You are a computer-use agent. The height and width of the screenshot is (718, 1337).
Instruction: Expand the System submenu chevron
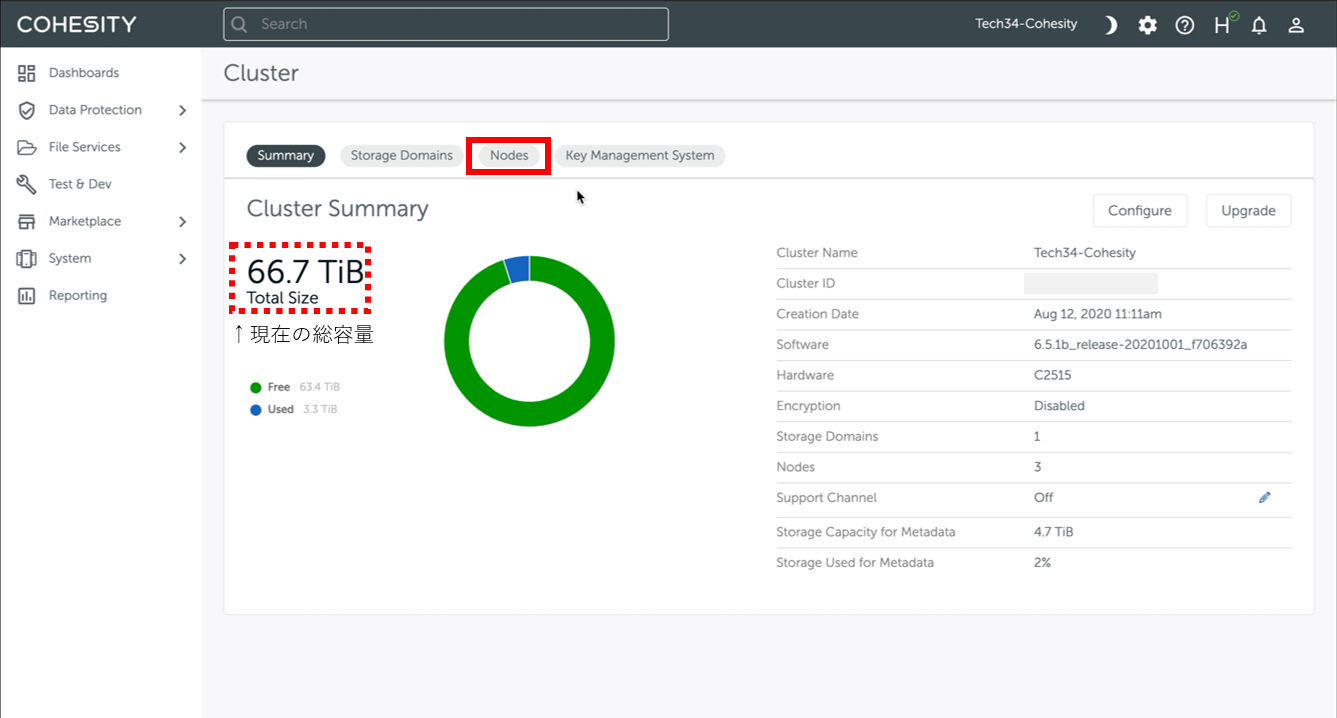(182, 258)
